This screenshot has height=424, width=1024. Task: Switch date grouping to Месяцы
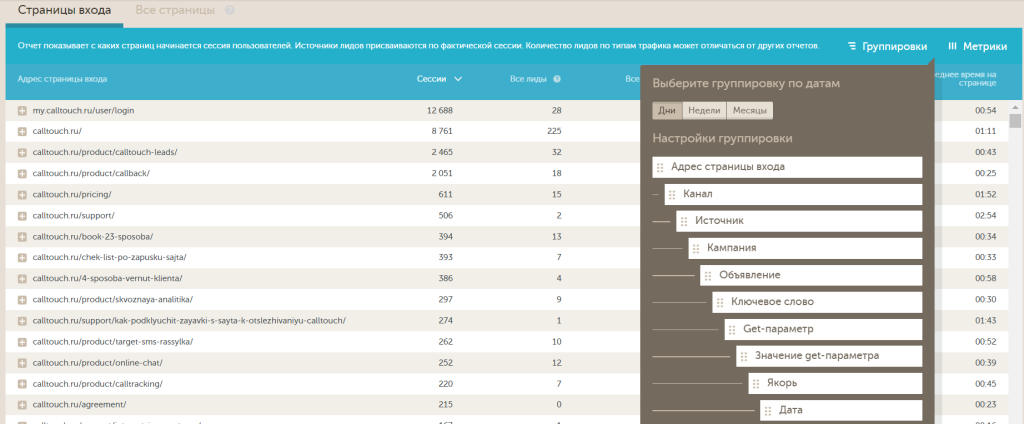pyautogui.click(x=749, y=110)
